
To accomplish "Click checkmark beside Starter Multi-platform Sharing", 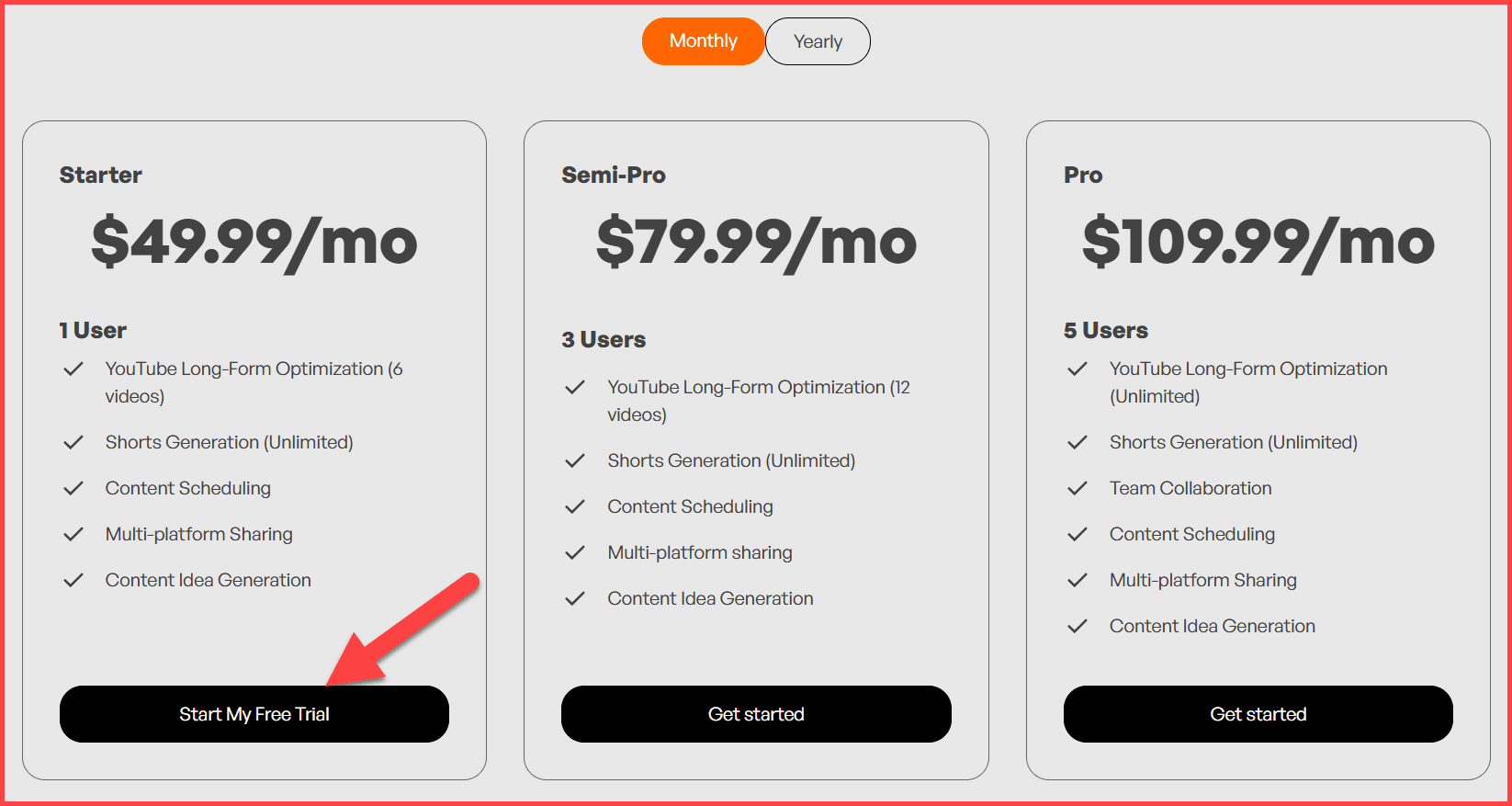I will [x=73, y=534].
